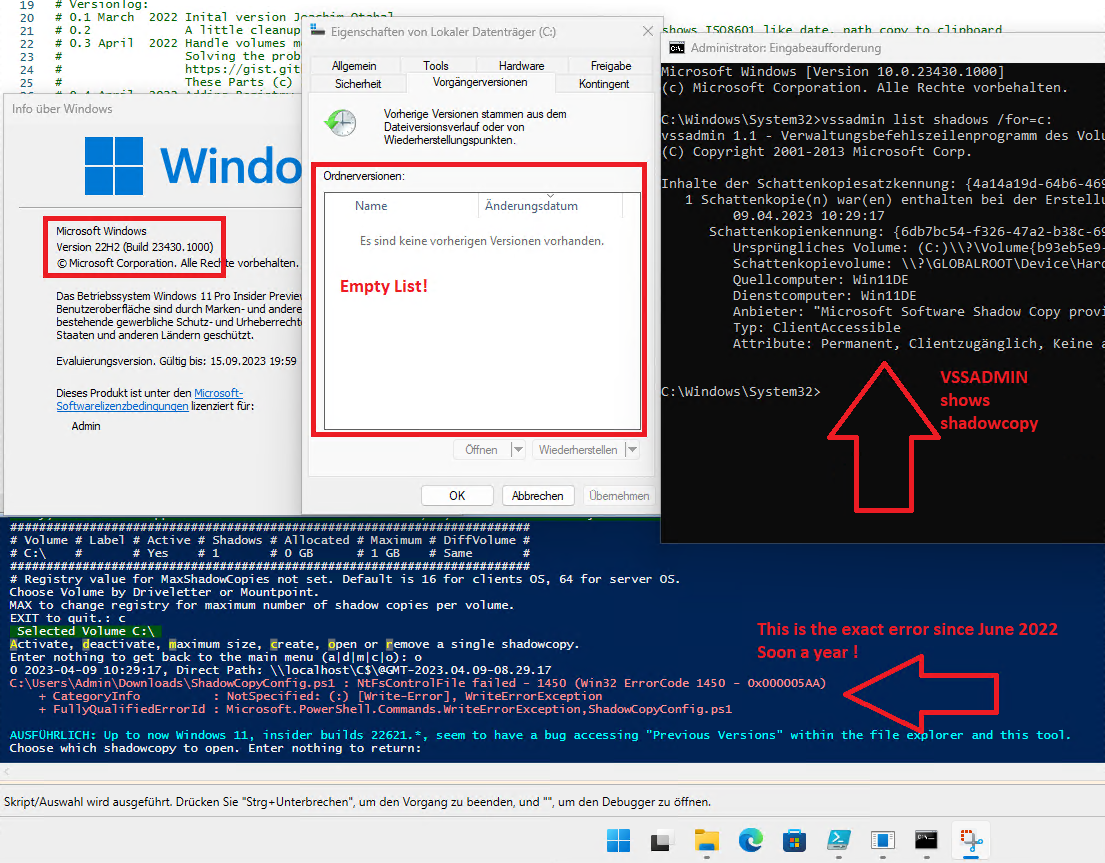The width and height of the screenshot is (1105, 863).
Task: Click the 'Quellcomputer: Win11DE' line
Action: coord(820,279)
